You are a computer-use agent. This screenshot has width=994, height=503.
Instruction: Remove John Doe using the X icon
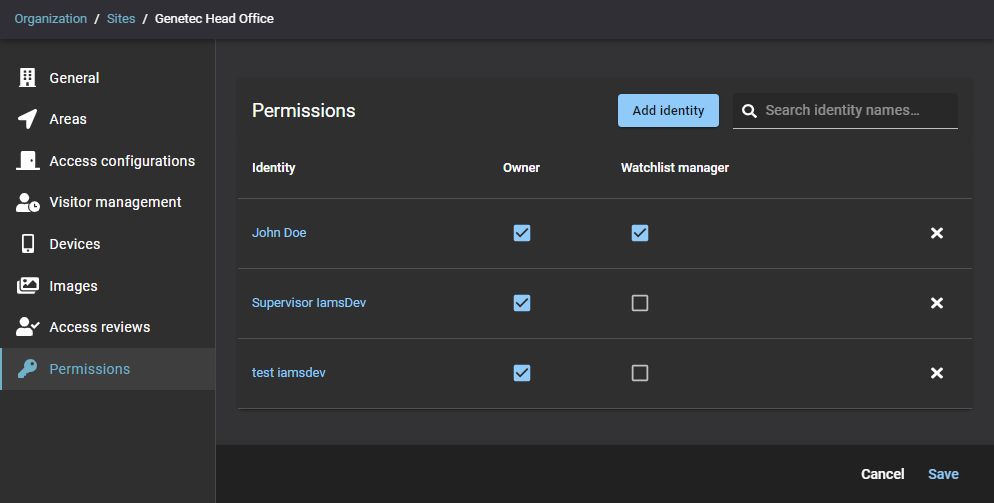pos(937,233)
